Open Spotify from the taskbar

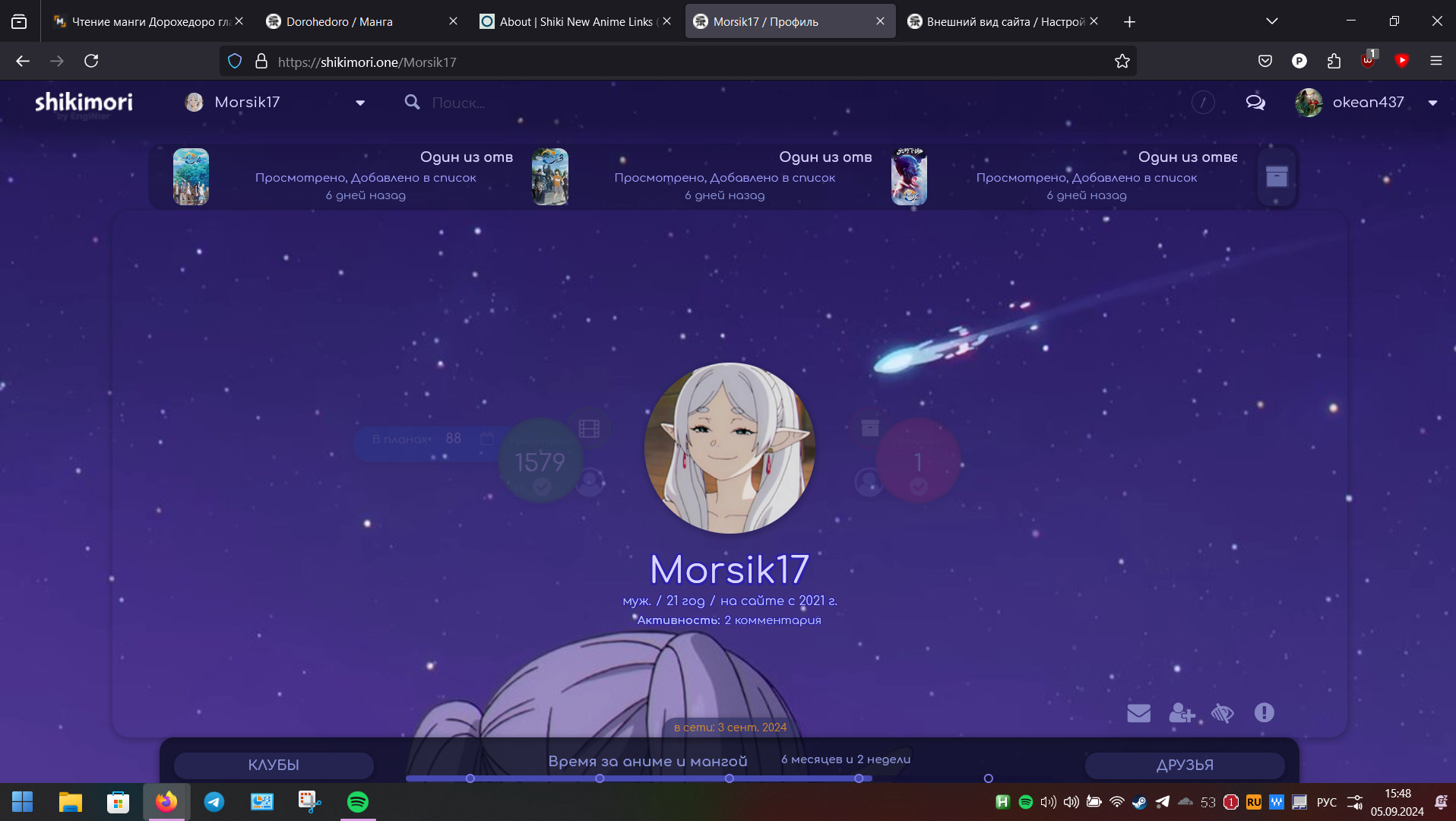click(x=357, y=802)
